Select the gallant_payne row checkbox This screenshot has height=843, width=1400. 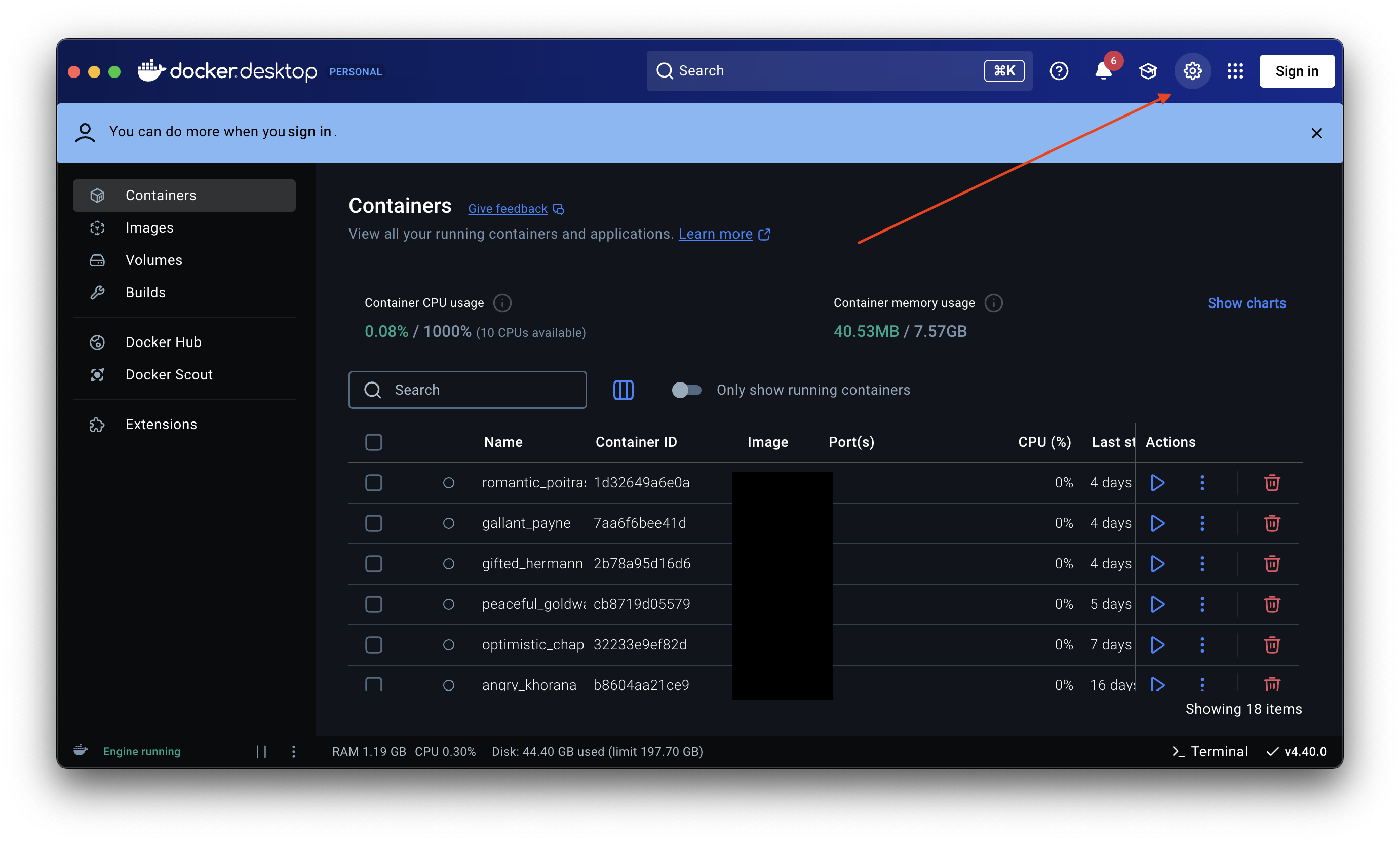373,523
